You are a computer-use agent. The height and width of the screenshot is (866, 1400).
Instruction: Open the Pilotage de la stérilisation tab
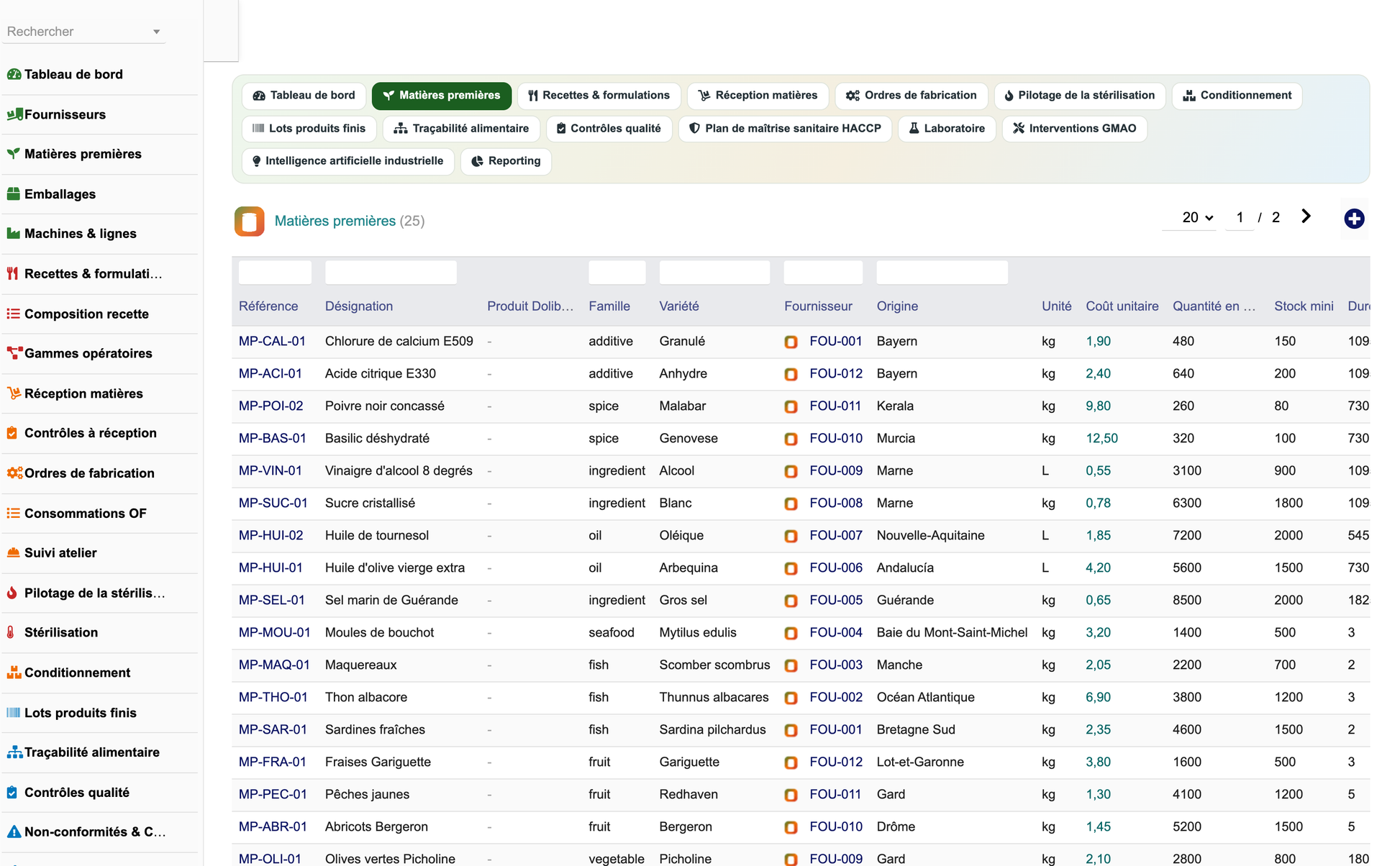coord(1080,96)
